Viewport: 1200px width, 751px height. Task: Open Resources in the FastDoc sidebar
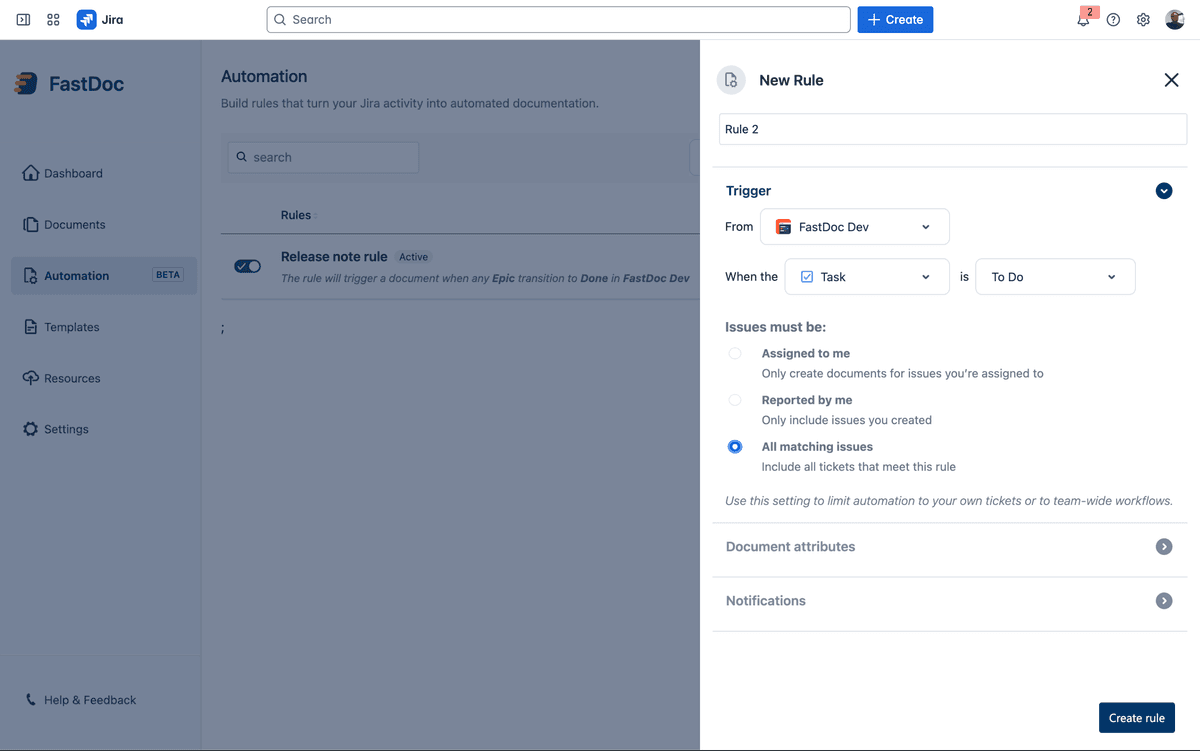point(72,377)
